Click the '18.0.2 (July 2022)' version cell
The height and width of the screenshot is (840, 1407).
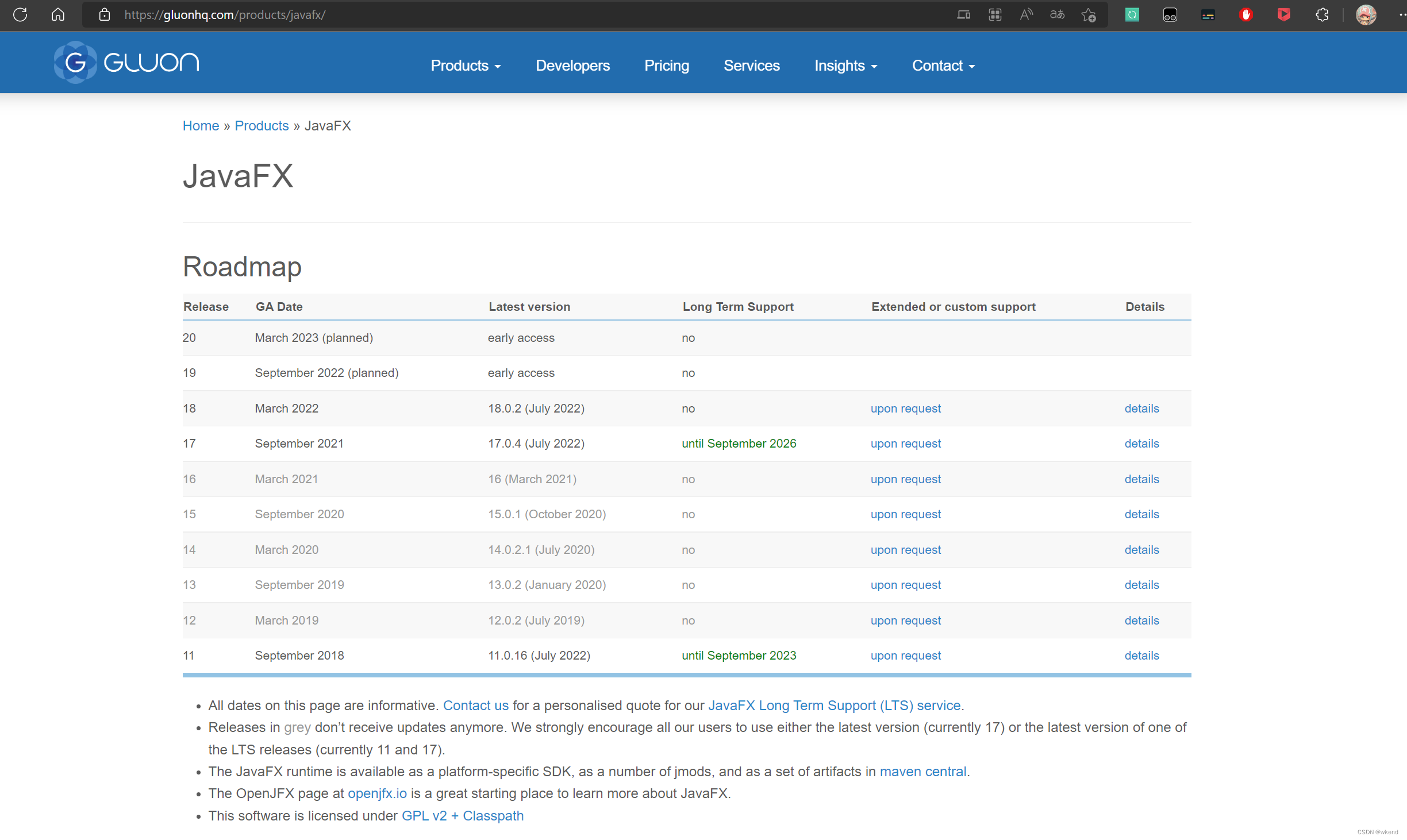pos(536,409)
